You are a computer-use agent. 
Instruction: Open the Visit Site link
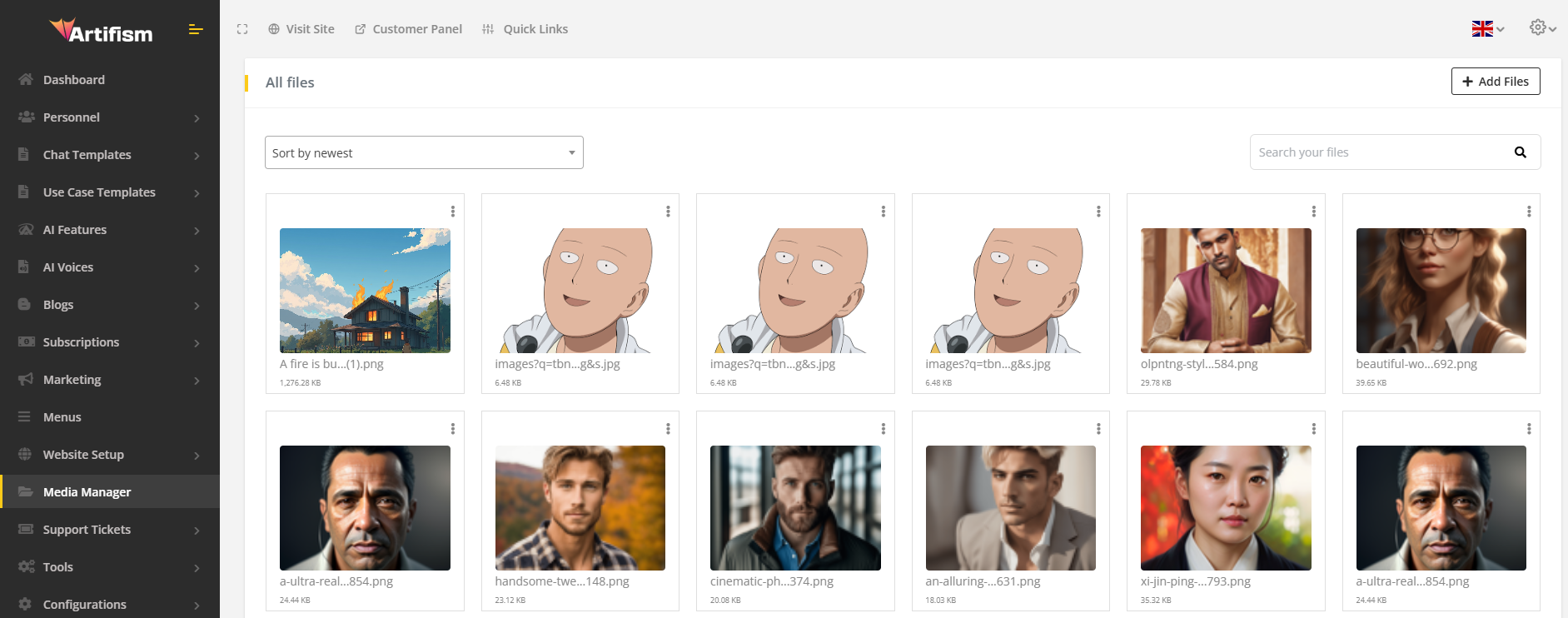[301, 29]
